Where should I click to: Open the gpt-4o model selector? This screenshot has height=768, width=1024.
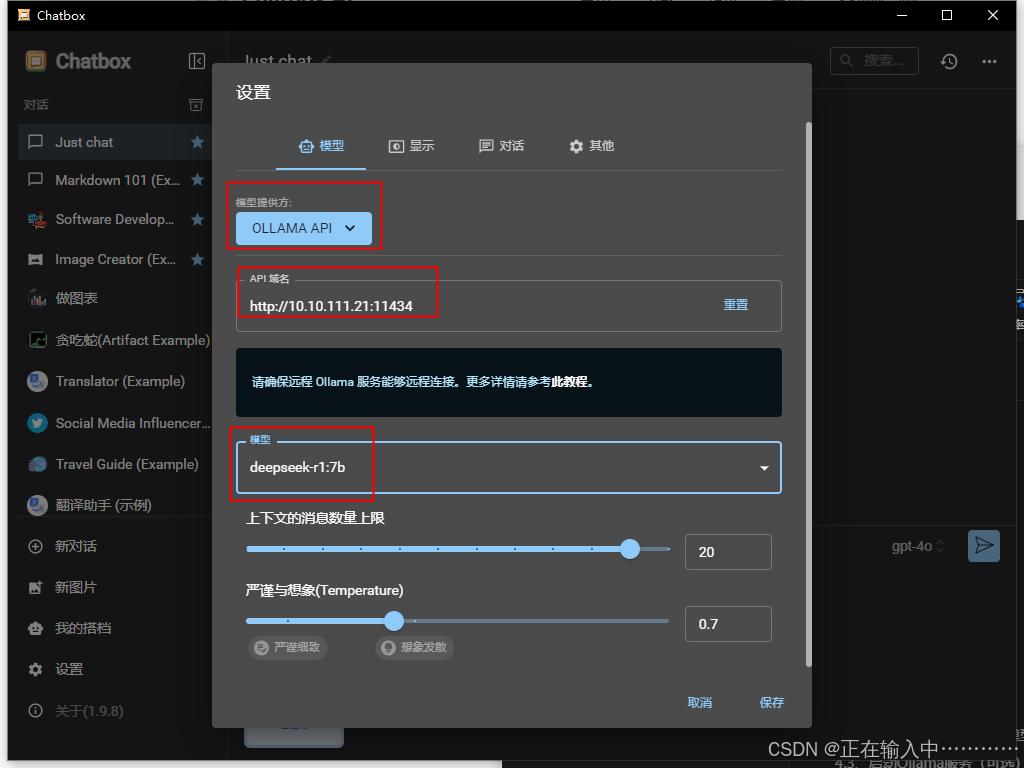pyautogui.click(x=918, y=547)
